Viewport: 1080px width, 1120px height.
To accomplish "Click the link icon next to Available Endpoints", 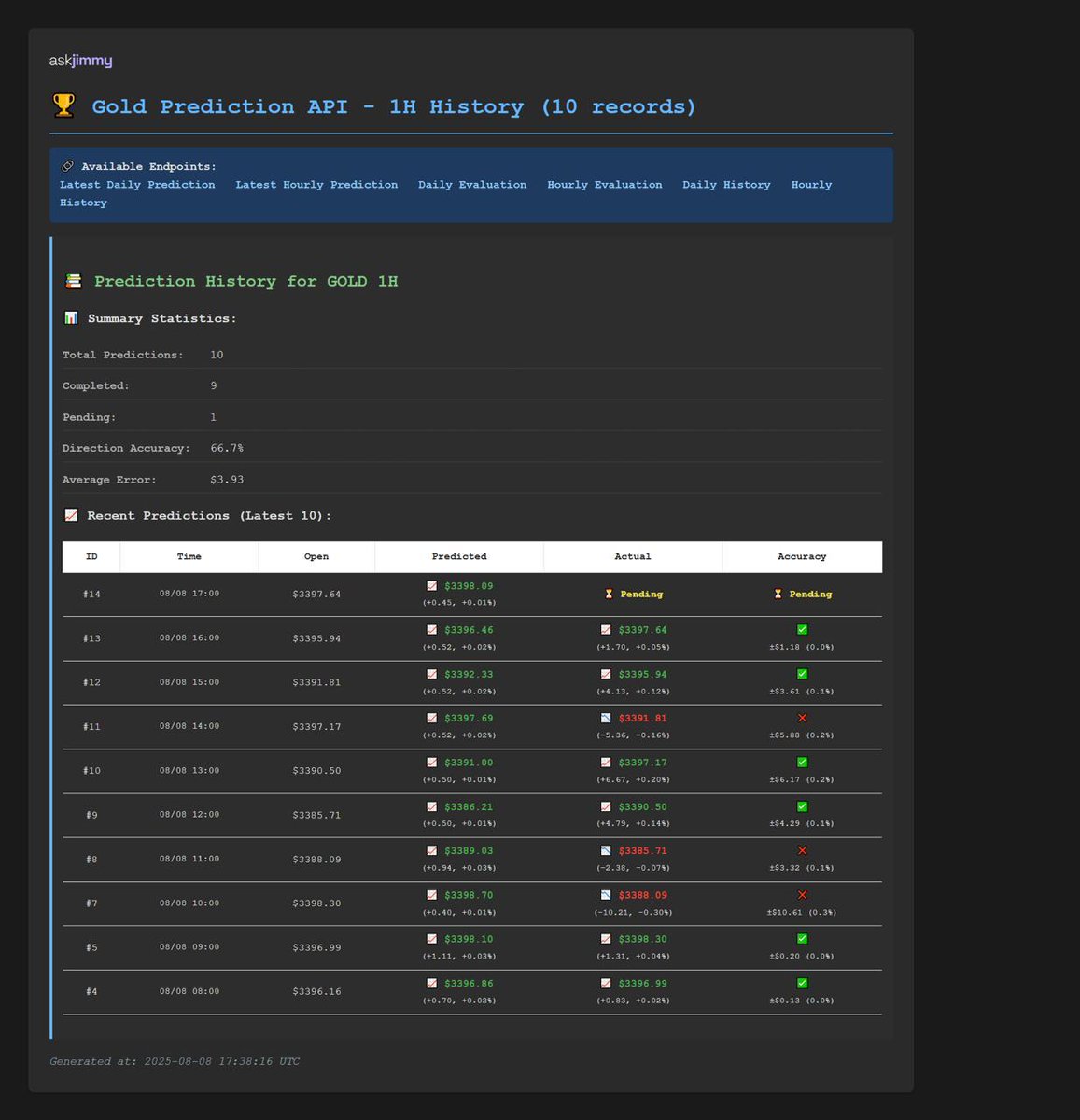I will pyautogui.click(x=67, y=166).
